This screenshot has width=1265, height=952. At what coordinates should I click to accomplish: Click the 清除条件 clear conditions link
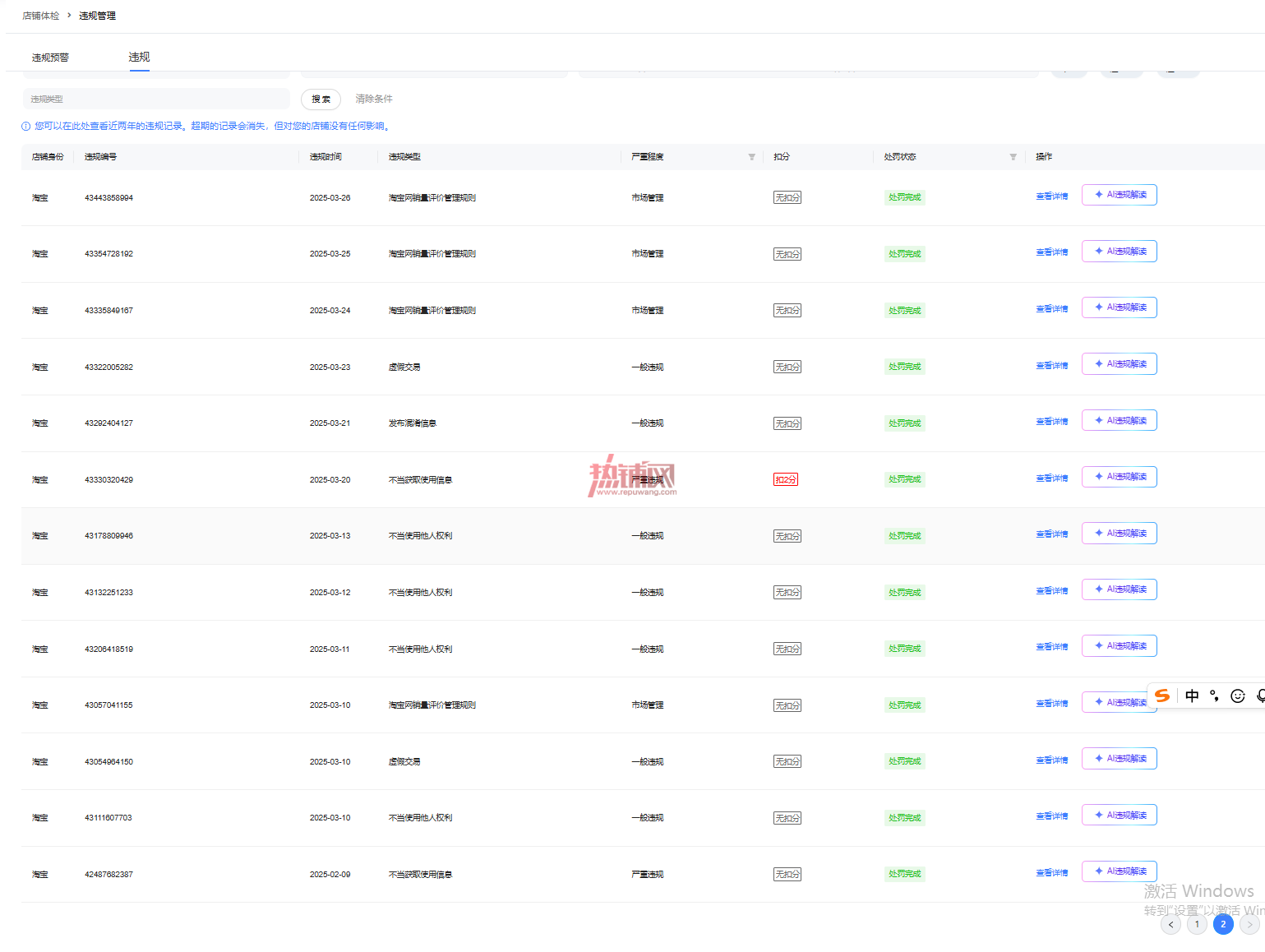coord(374,99)
